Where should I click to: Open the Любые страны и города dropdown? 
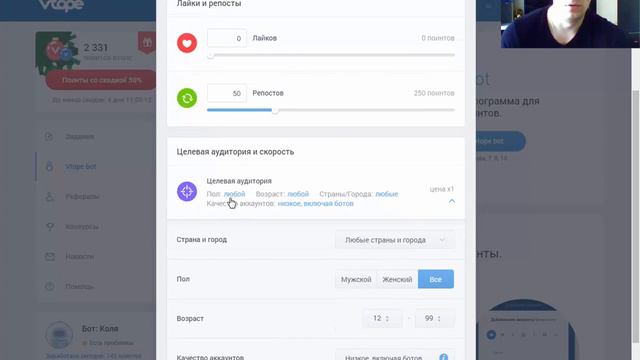pos(394,240)
